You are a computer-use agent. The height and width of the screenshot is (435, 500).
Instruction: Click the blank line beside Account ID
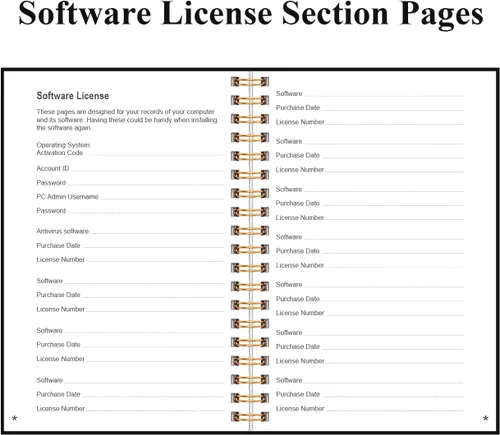pos(147,171)
